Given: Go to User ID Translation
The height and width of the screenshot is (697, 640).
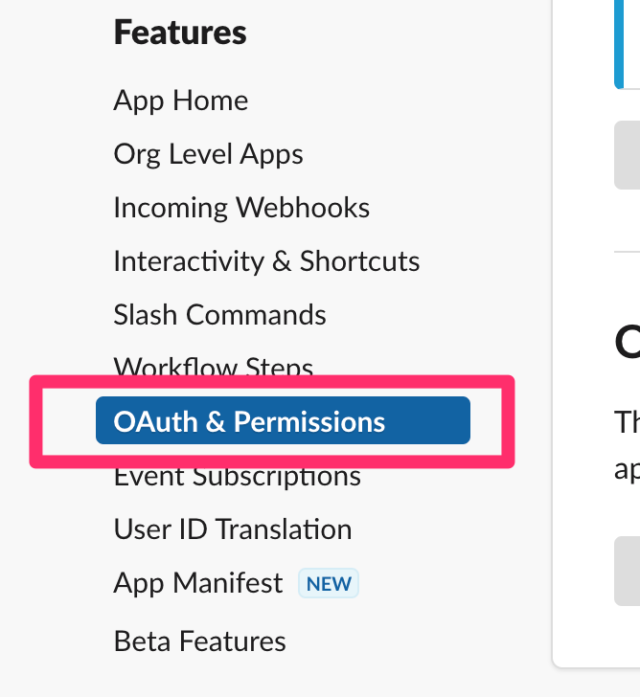Looking at the screenshot, I should pyautogui.click(x=232, y=529).
